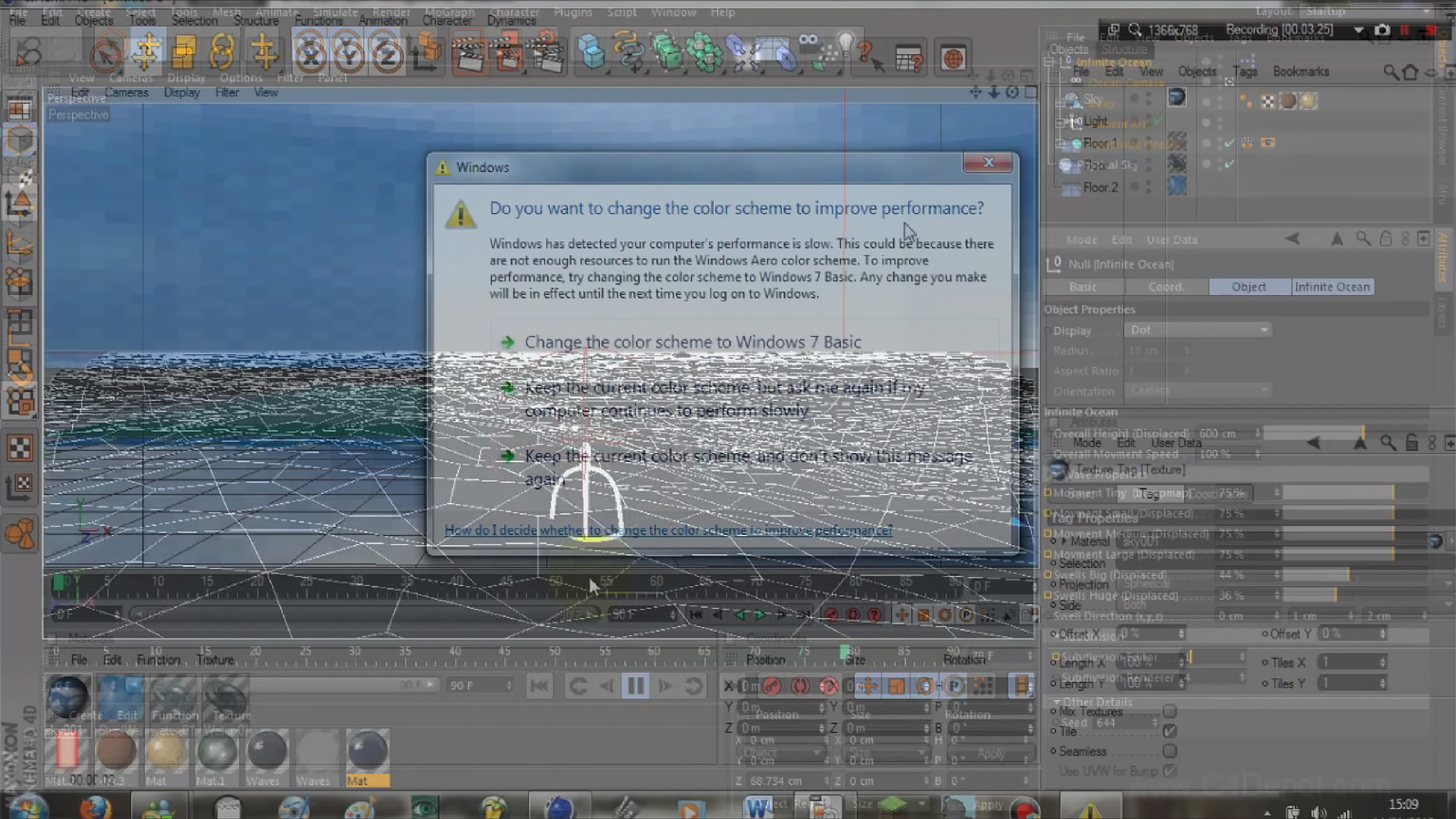
Task: Select the dark Waves material sphere
Action: 266,750
